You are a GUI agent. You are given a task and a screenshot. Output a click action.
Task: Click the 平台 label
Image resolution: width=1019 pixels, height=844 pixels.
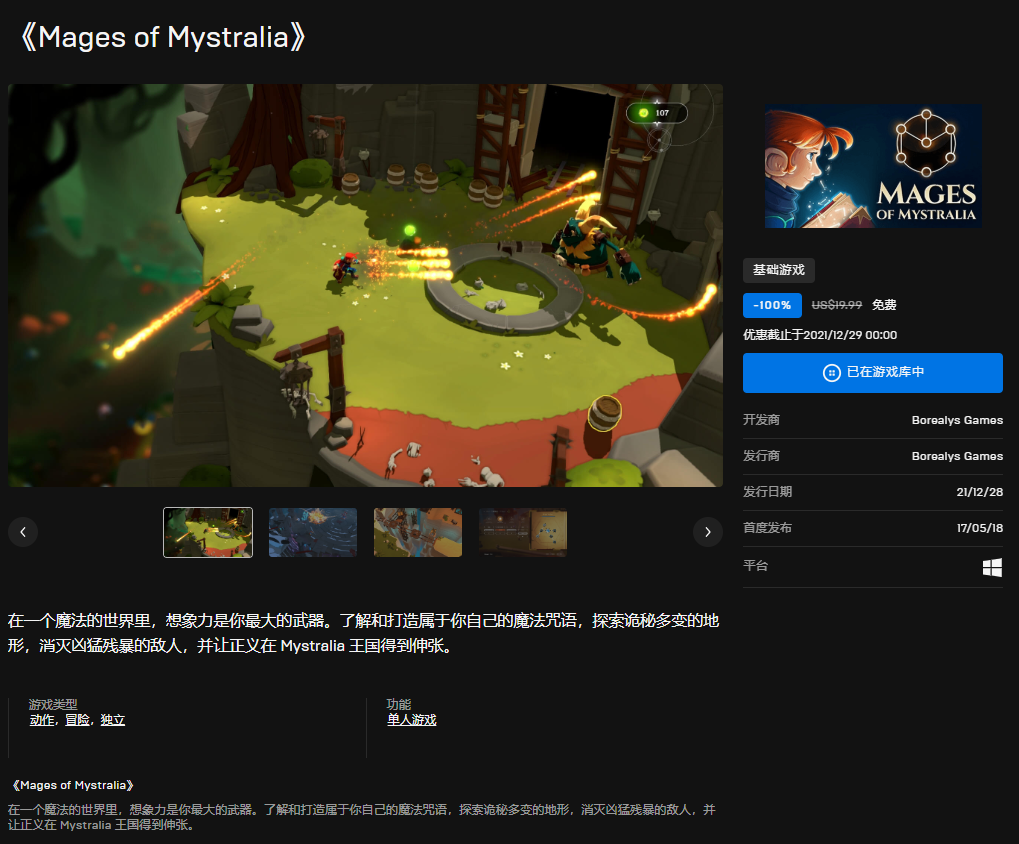tap(755, 566)
